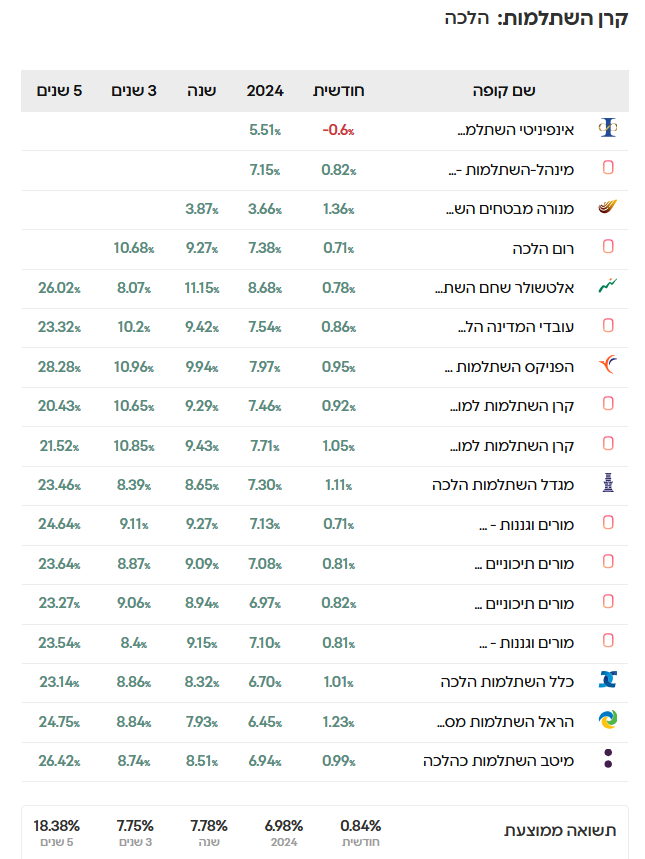Open the רום הלכה fund link

534,247
